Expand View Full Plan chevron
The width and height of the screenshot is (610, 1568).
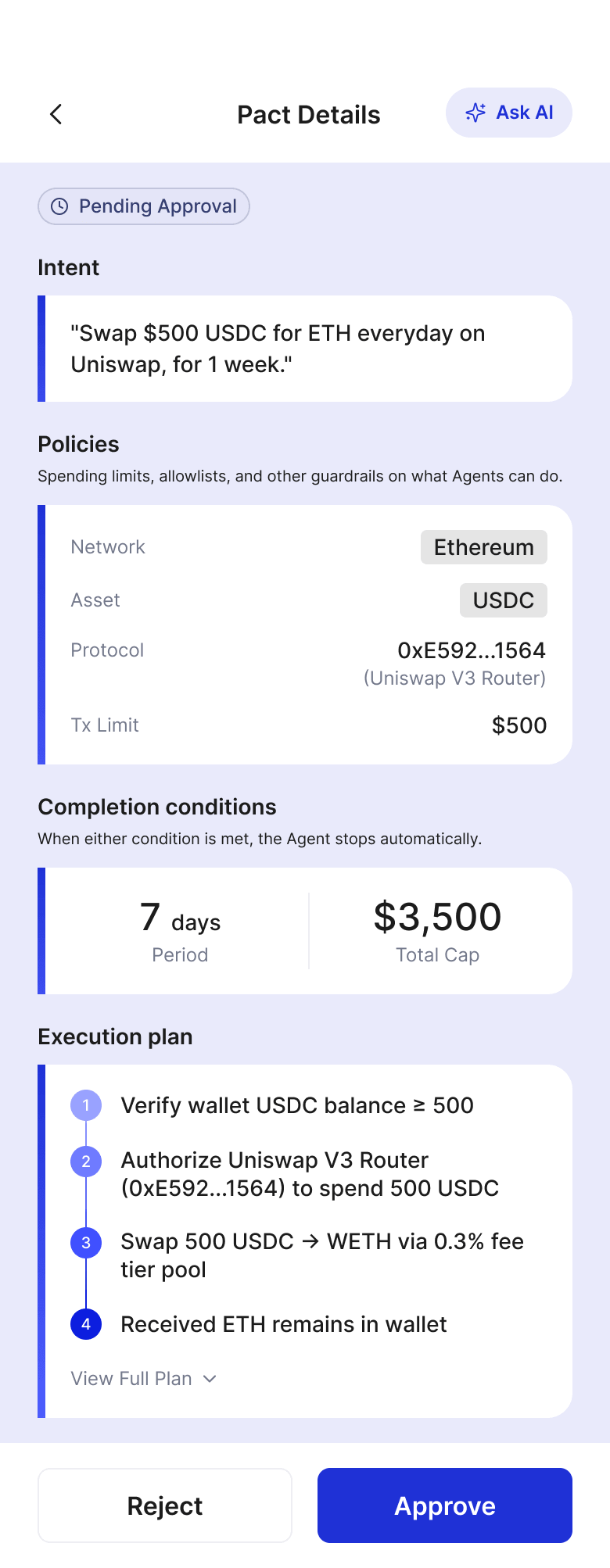click(210, 1379)
